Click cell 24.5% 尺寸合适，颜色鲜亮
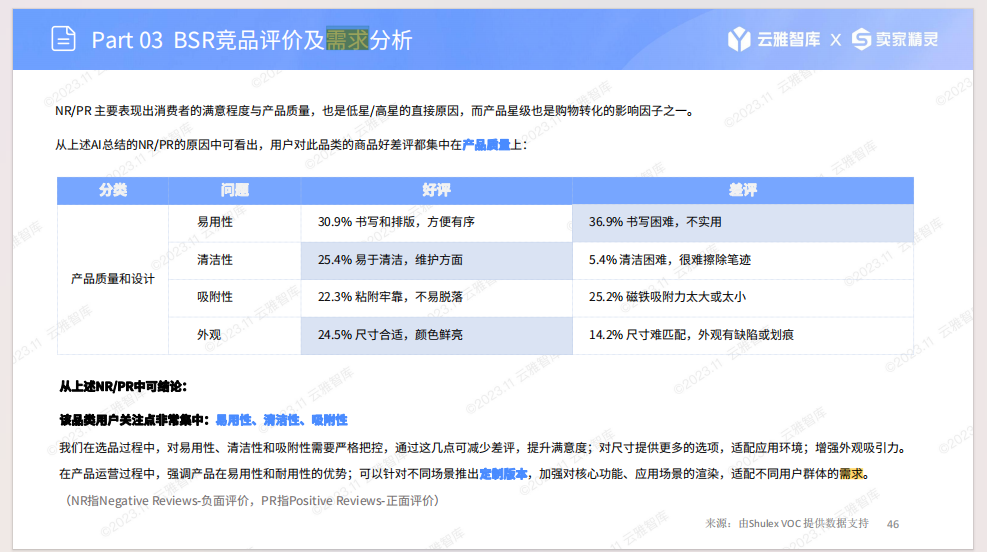Viewport: 987px width, 552px height. 436,335
